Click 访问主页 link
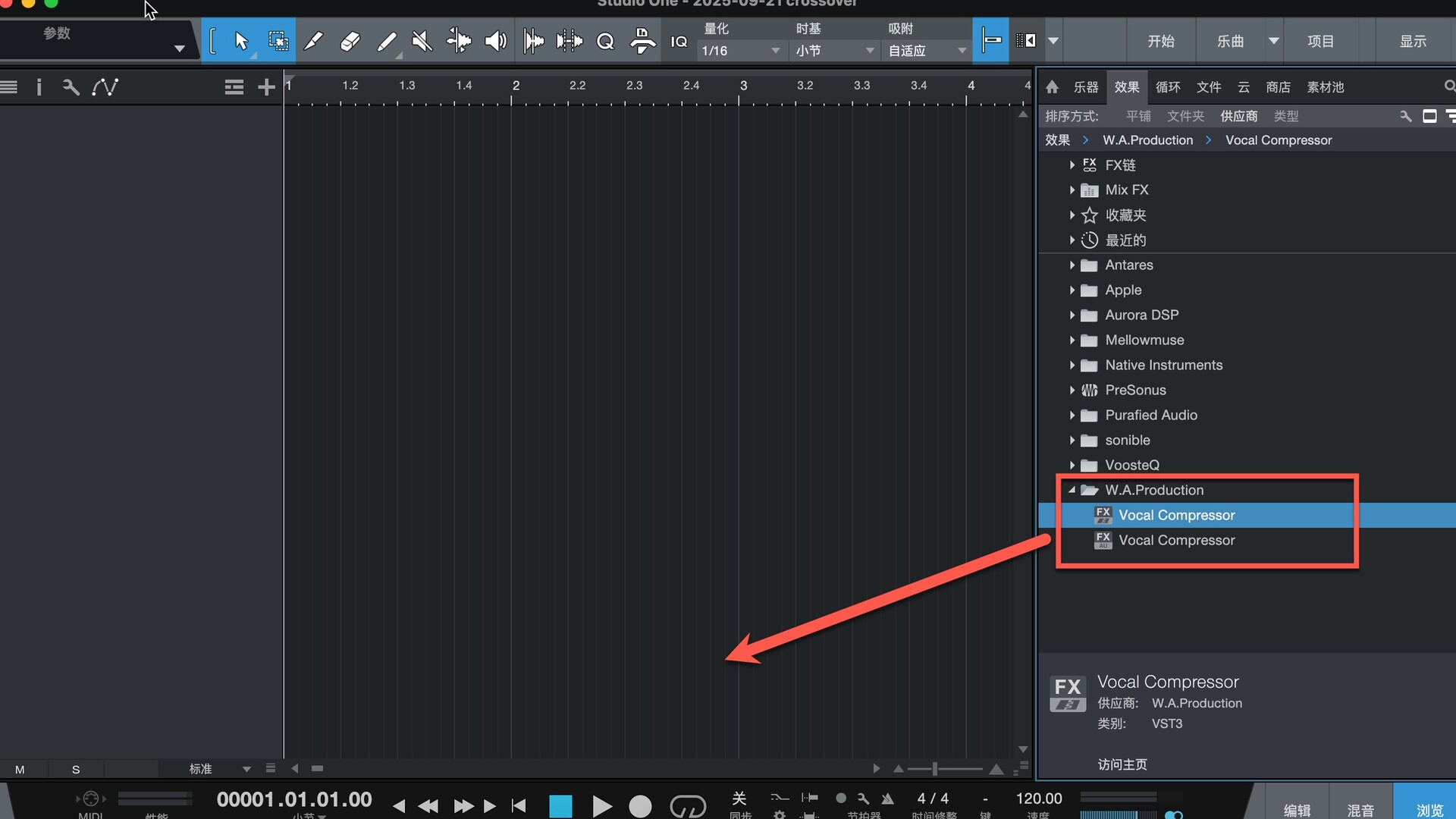Image resolution: width=1456 pixels, height=819 pixels. click(x=1122, y=764)
